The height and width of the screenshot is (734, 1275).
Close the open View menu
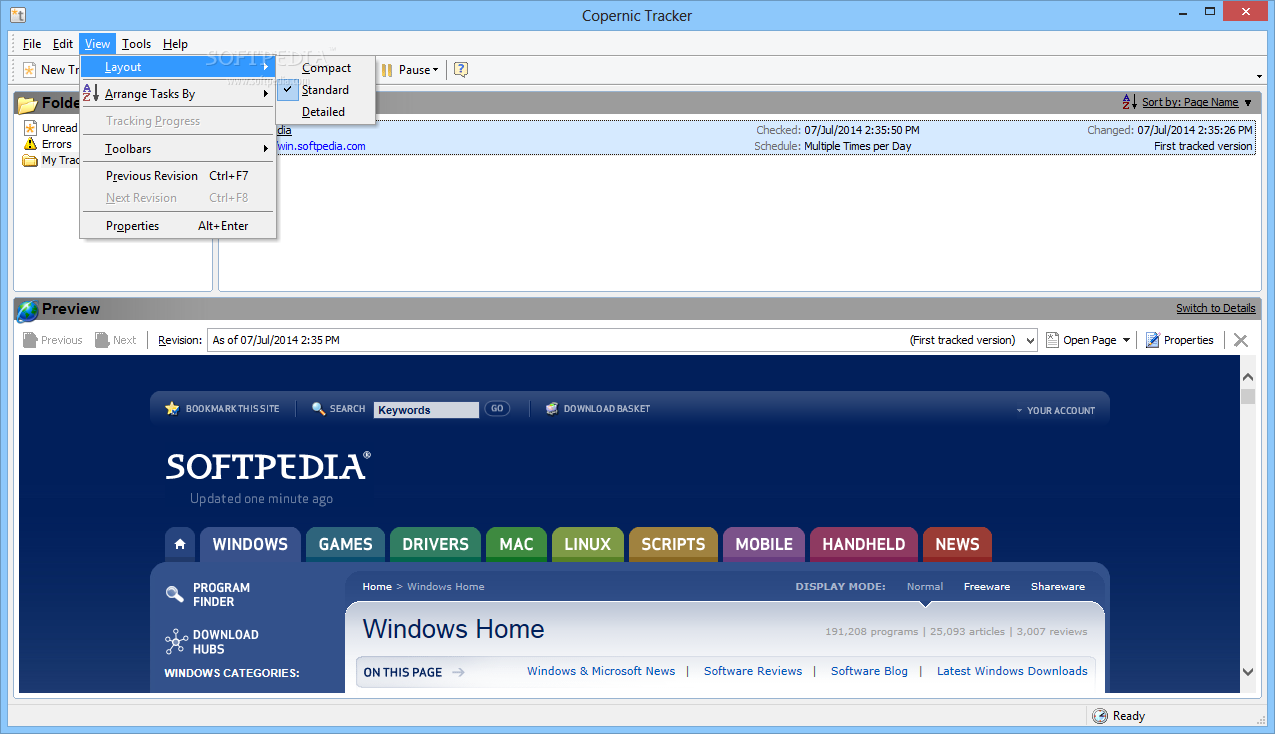[x=97, y=44]
